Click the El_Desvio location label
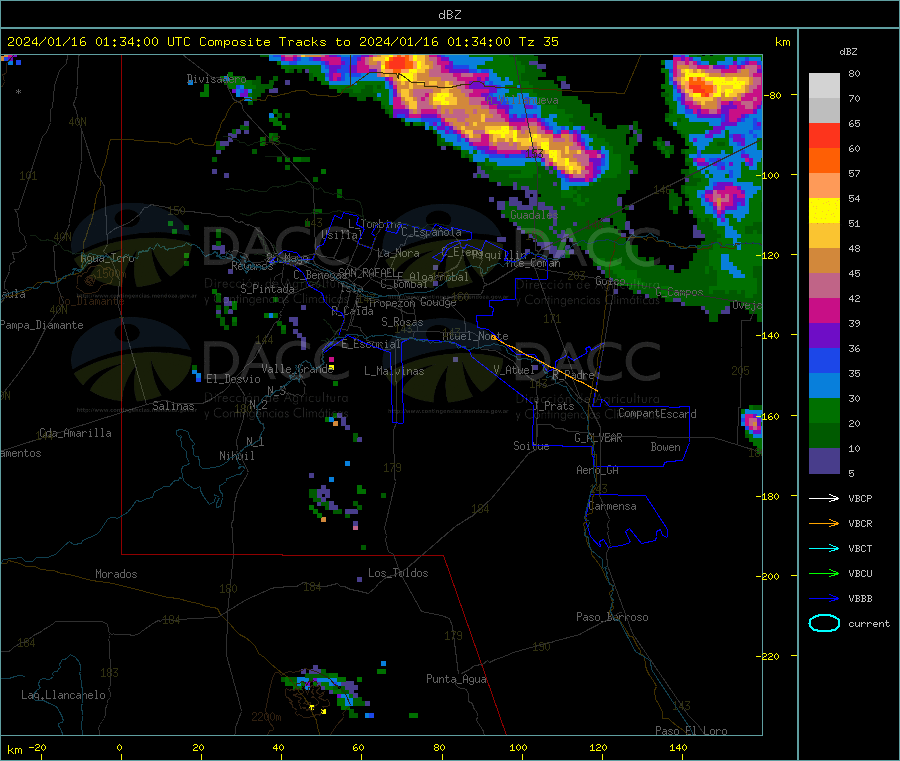Viewport: 900px width, 761px height. (x=233, y=379)
